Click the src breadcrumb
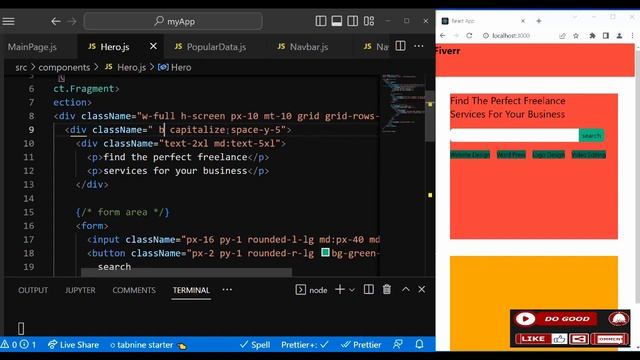The height and width of the screenshot is (360, 640). 21,67
